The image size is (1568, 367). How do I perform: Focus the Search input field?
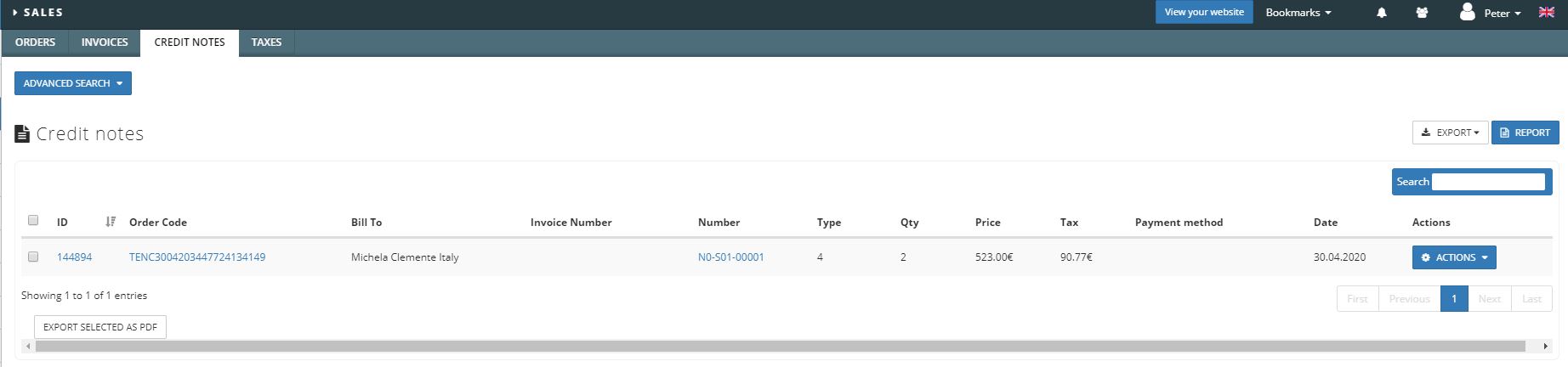coord(1488,182)
